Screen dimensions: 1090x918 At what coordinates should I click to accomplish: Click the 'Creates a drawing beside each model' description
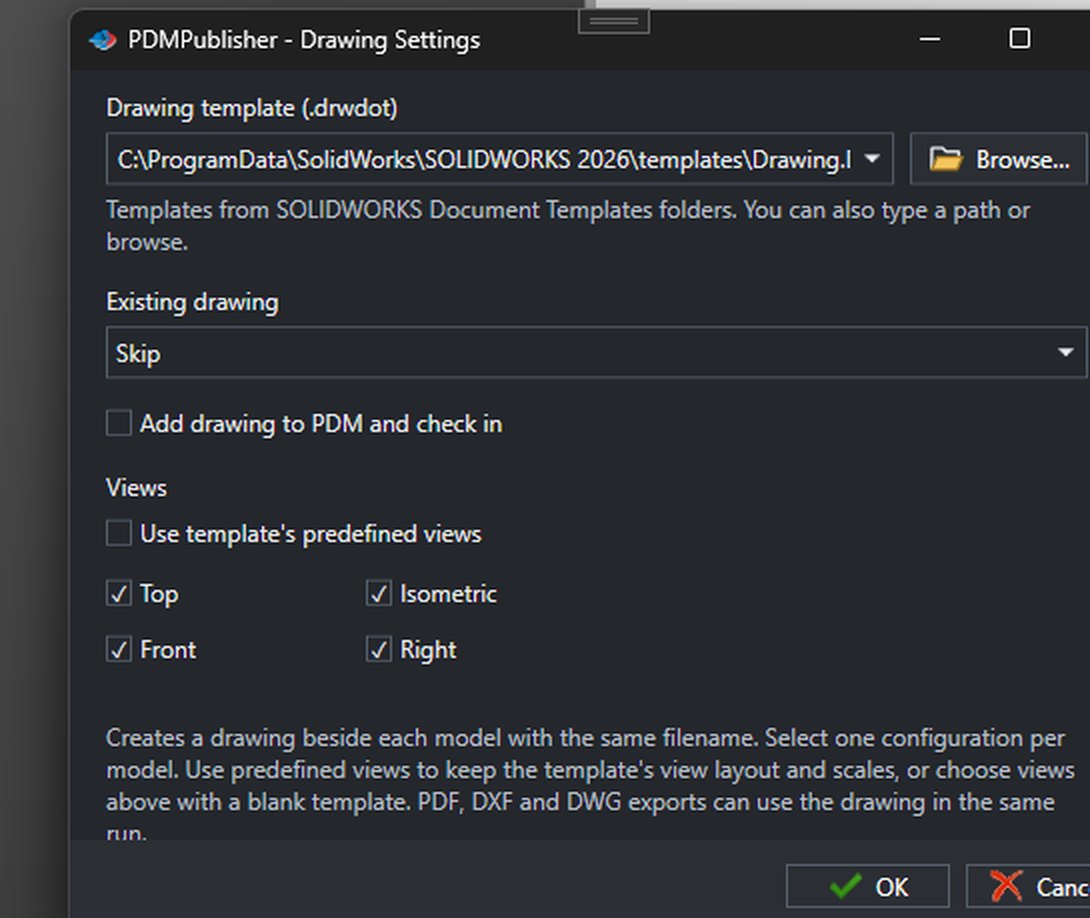[x=589, y=785]
